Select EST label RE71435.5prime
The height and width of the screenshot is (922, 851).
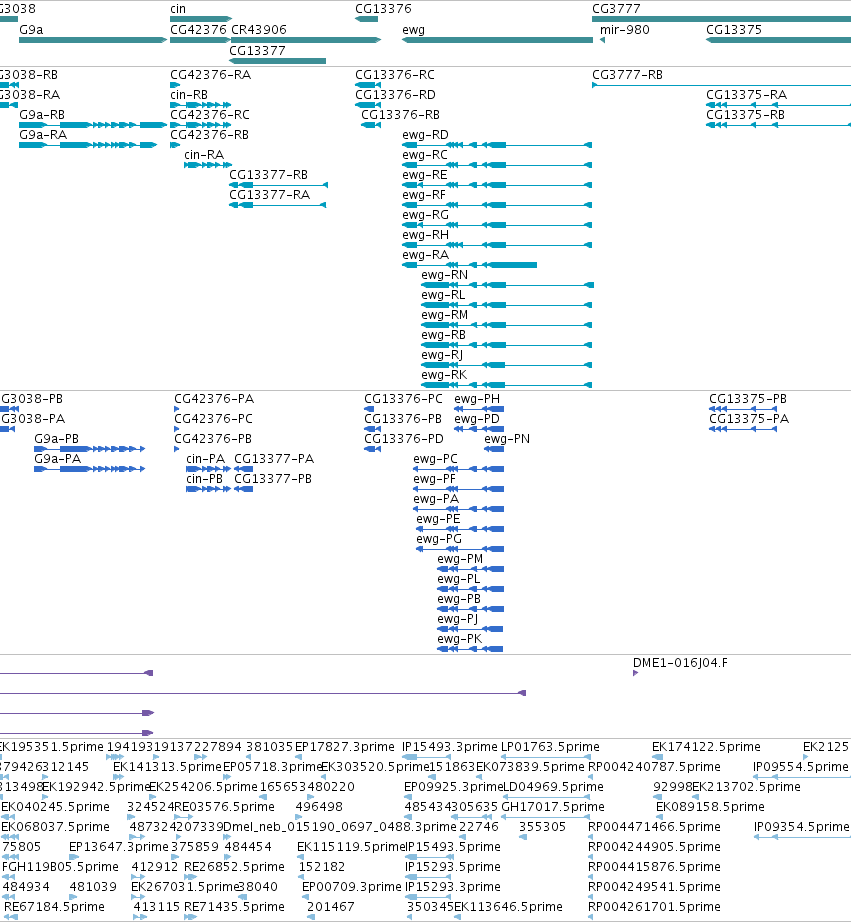click(234, 907)
